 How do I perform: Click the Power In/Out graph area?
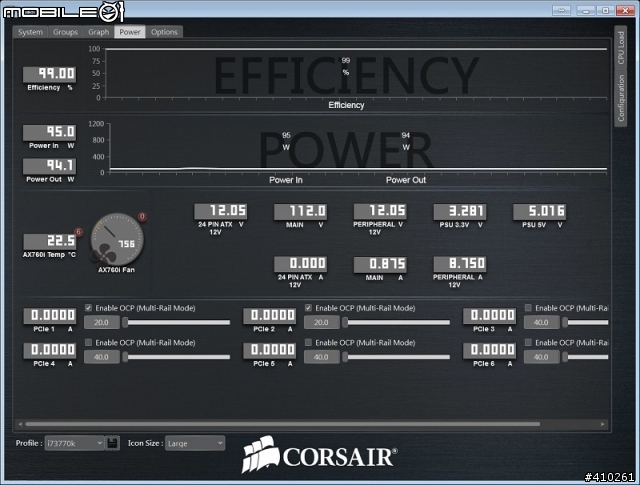point(358,148)
